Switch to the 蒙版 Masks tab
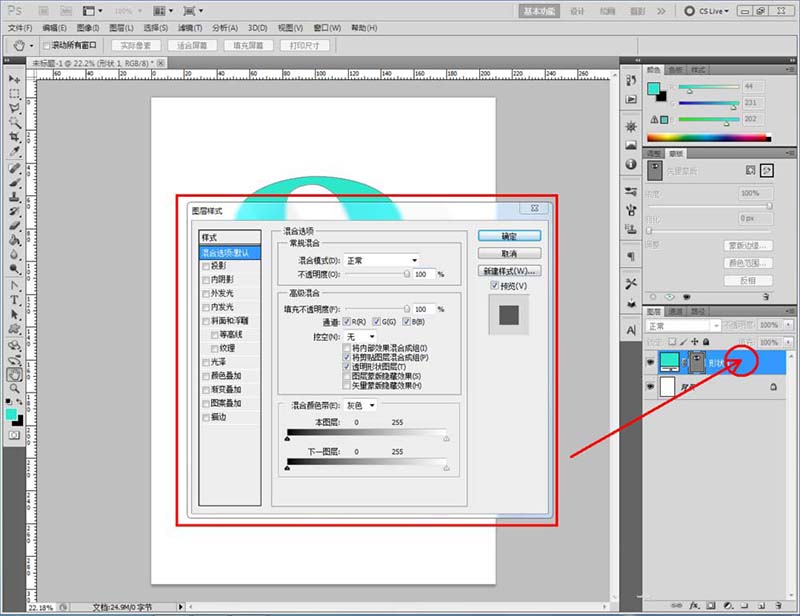 coord(676,153)
